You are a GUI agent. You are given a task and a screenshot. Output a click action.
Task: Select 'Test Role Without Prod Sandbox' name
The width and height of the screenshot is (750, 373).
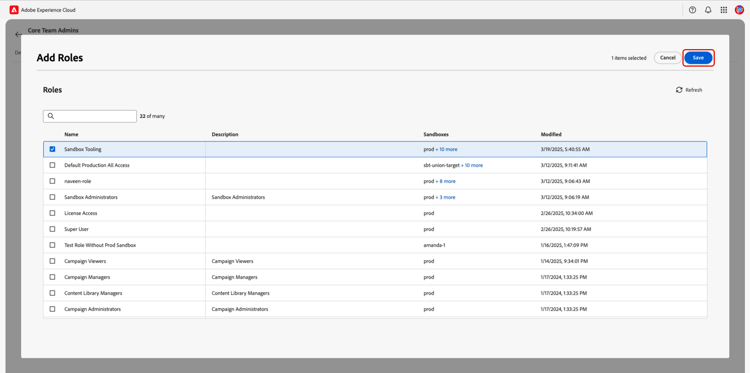(100, 245)
